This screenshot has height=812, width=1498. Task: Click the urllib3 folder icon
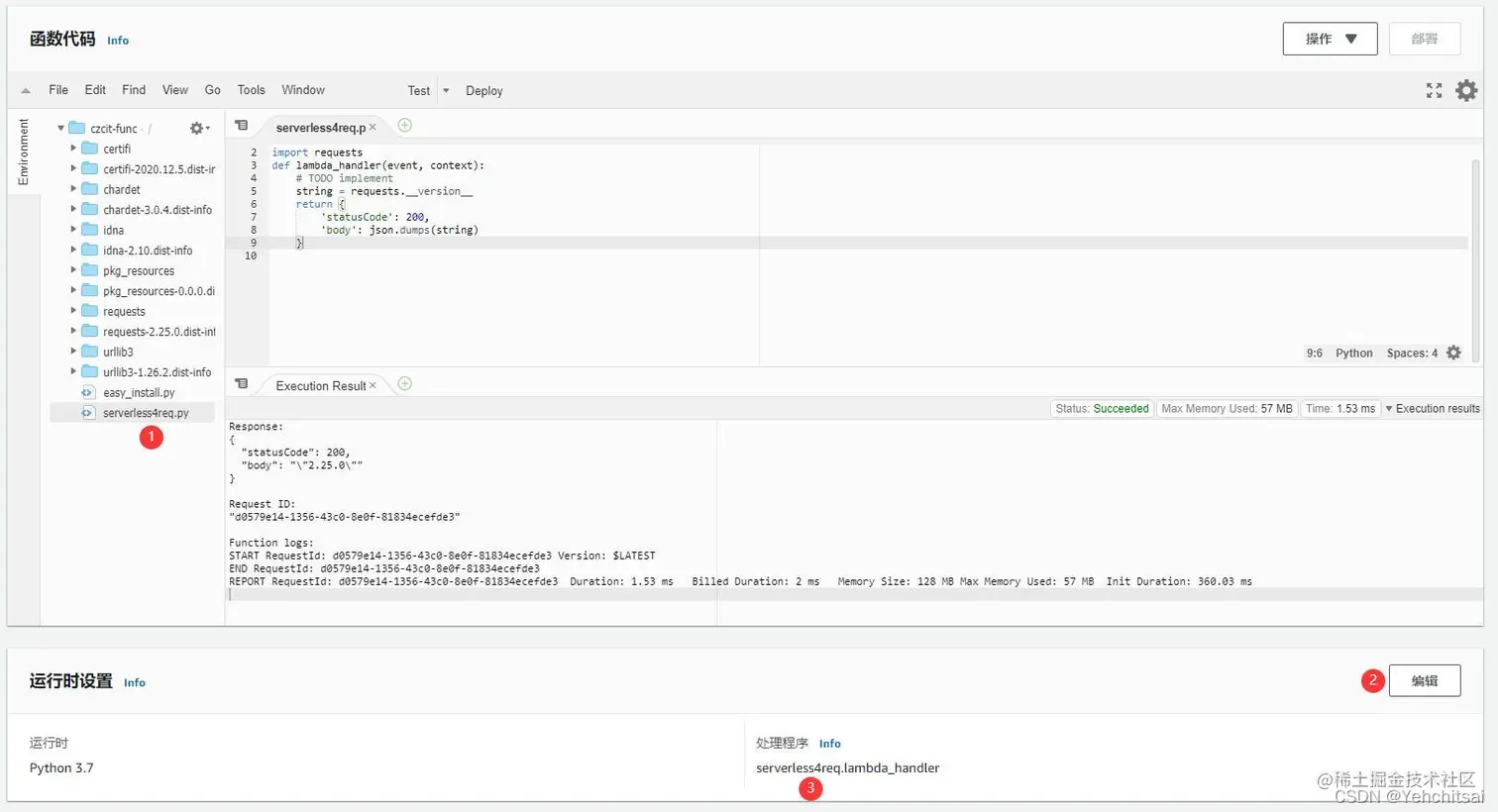[89, 352]
